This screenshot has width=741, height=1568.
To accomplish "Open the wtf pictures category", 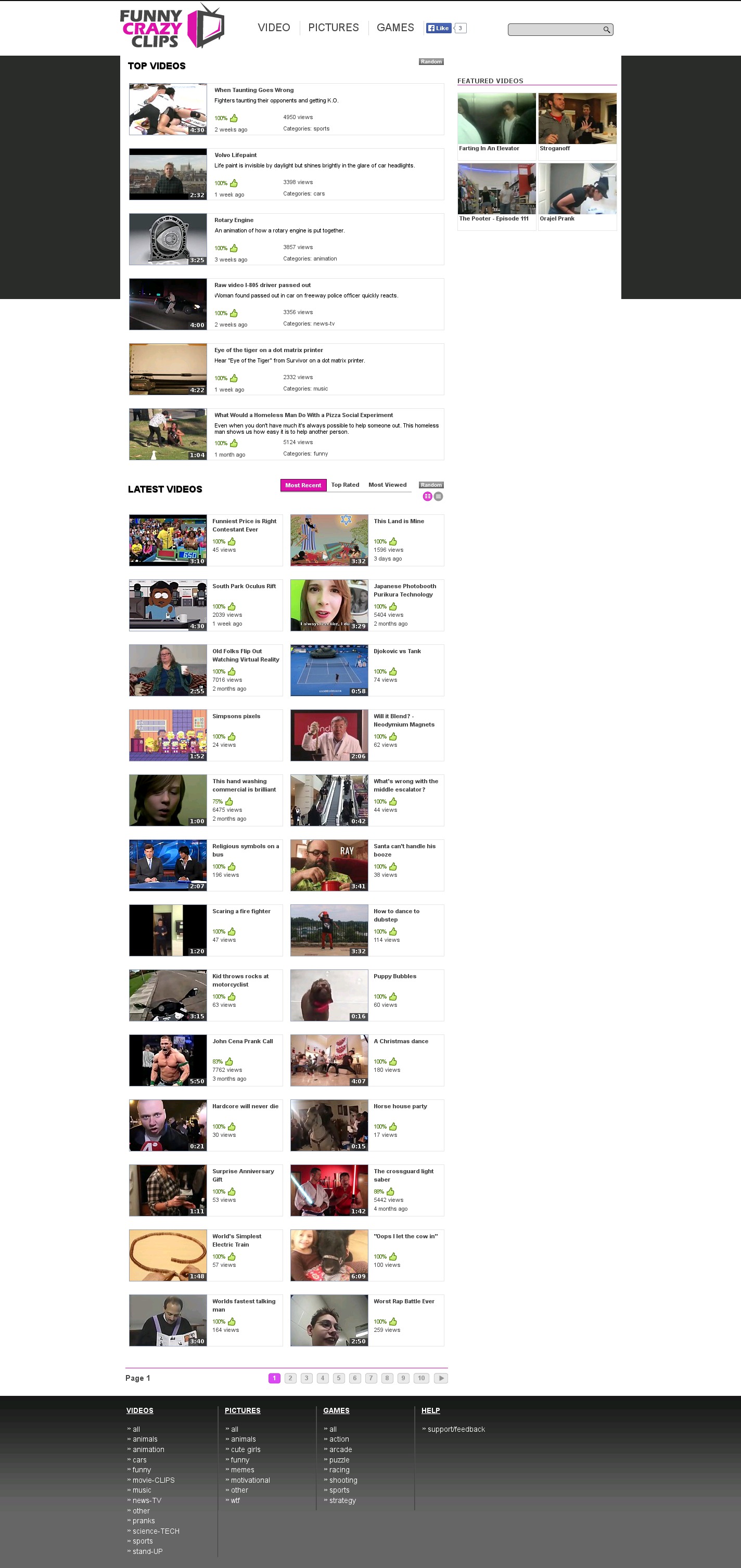I will (235, 1500).
